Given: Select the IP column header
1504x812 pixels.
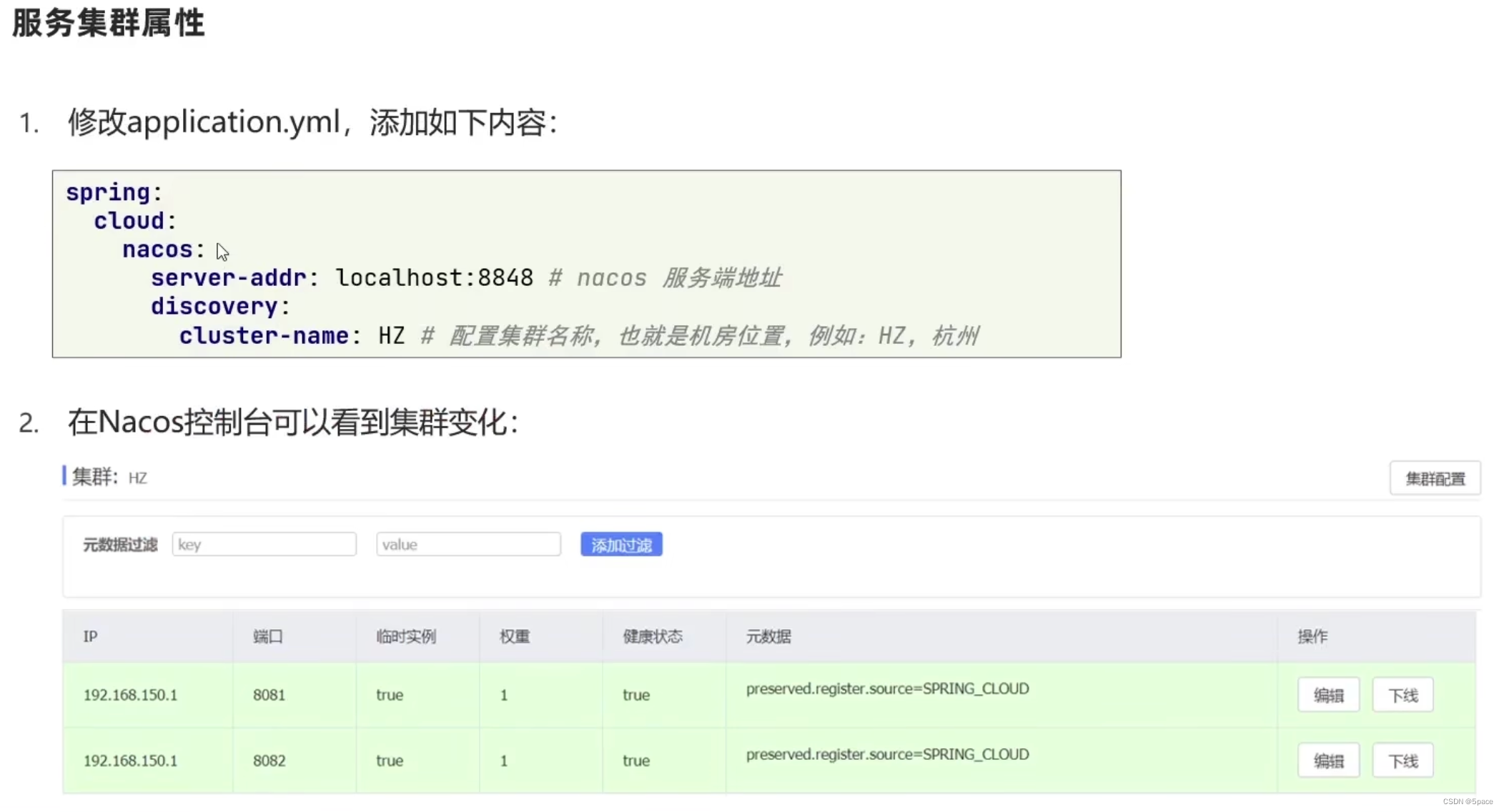Looking at the screenshot, I should (90, 636).
